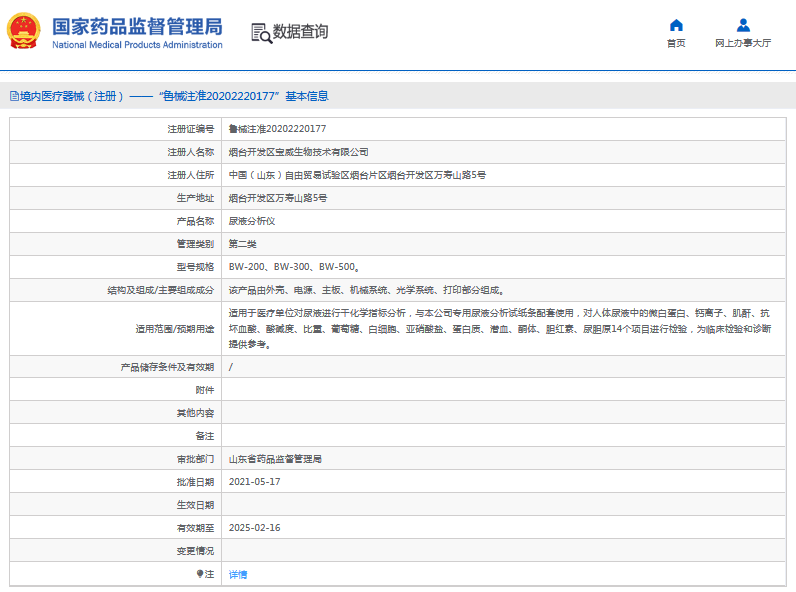Click the intended use paragraph 适用于医疗单位
This screenshot has width=796, height=592.
tap(500, 328)
